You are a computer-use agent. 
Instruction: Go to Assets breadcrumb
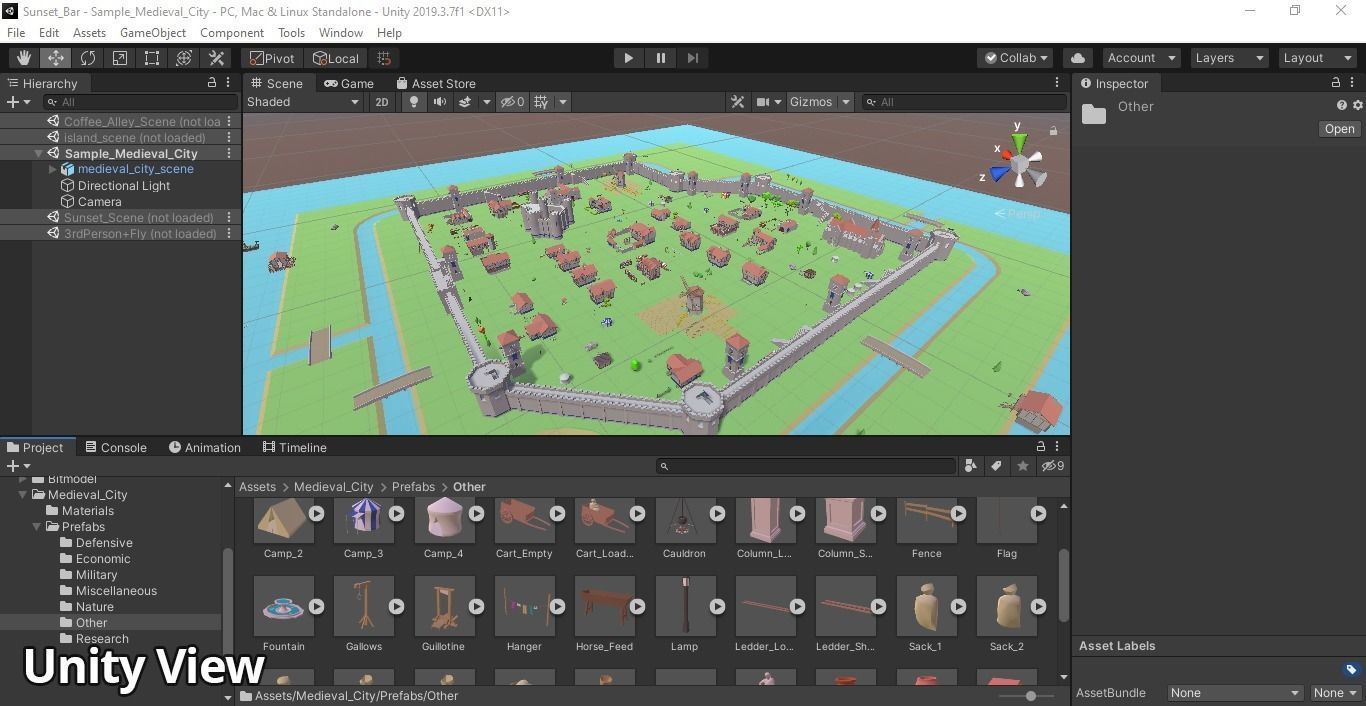coord(257,487)
